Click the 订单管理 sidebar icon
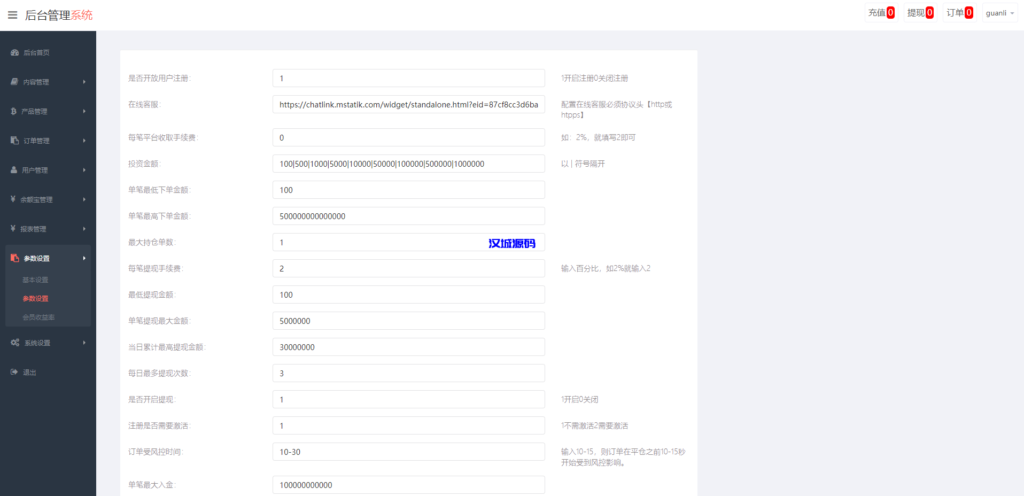 coord(14,141)
